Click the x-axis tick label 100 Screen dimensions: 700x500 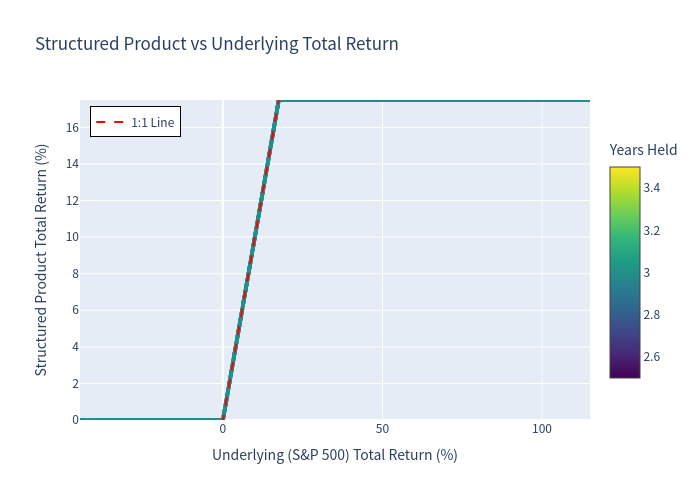(x=542, y=429)
